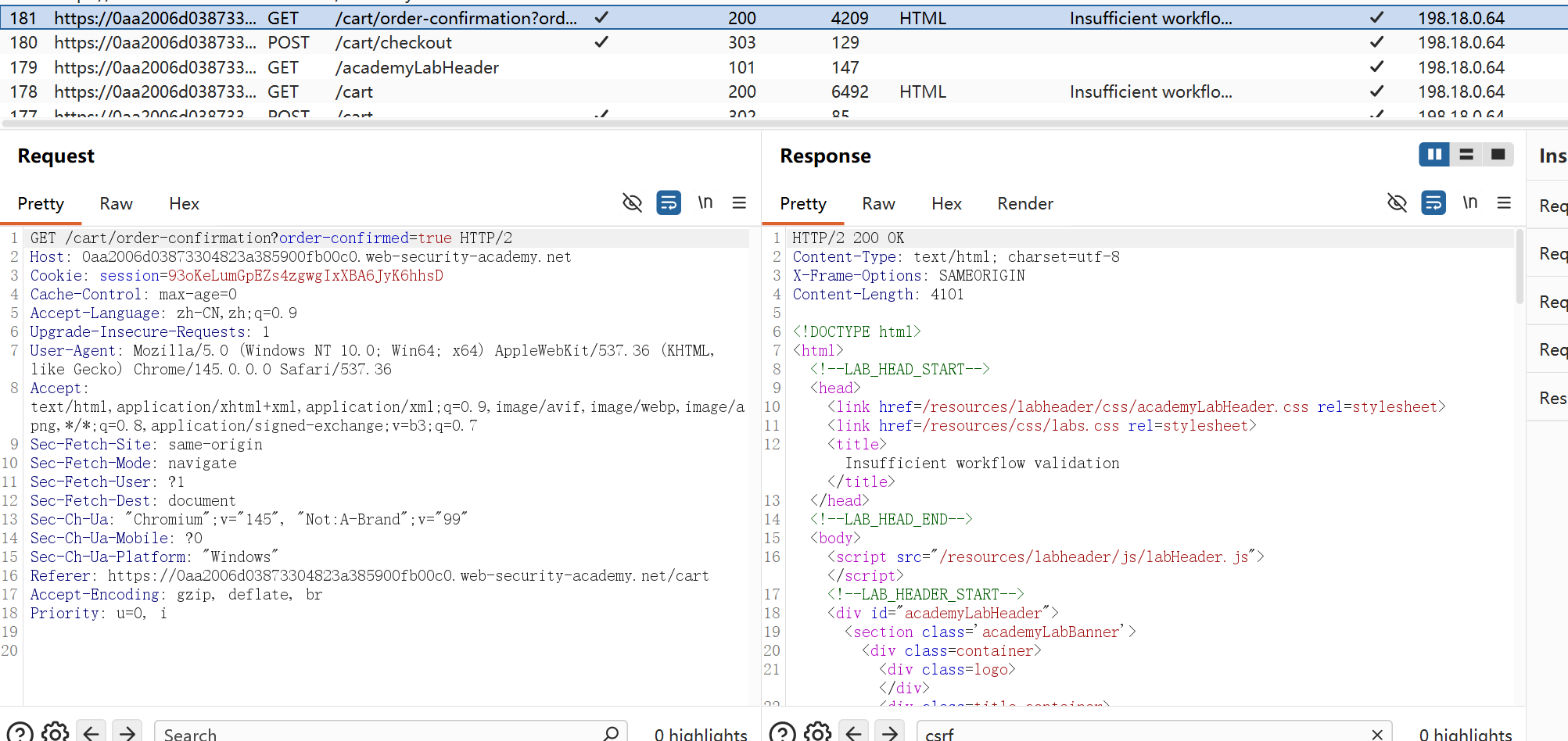Image resolution: width=1568 pixels, height=741 pixels.
Task: Click the Referer header line in Request
Action: [369, 575]
